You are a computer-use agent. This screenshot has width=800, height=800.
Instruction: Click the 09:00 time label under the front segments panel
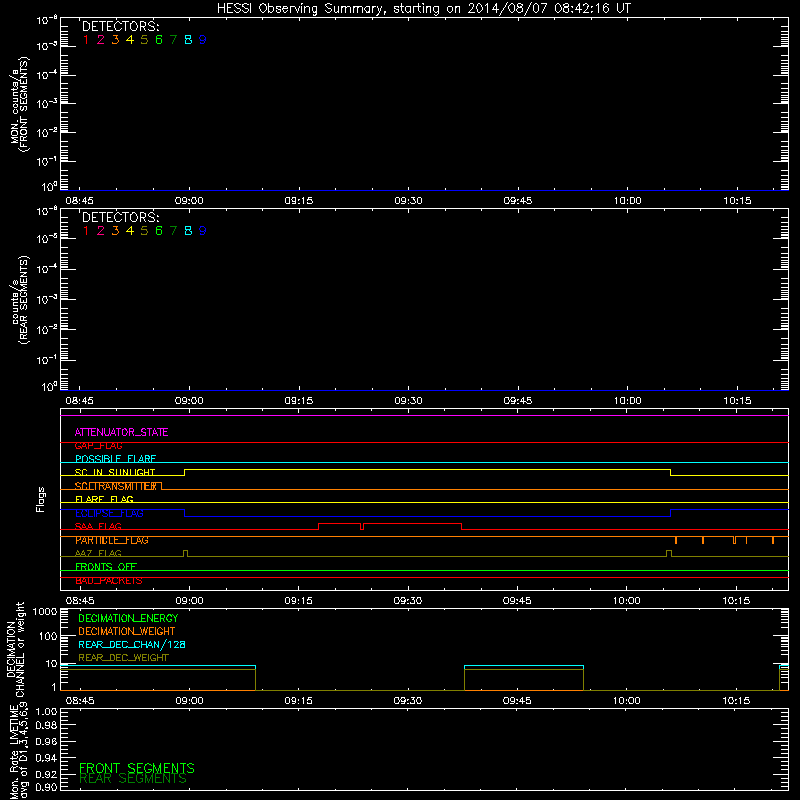[x=189, y=201]
